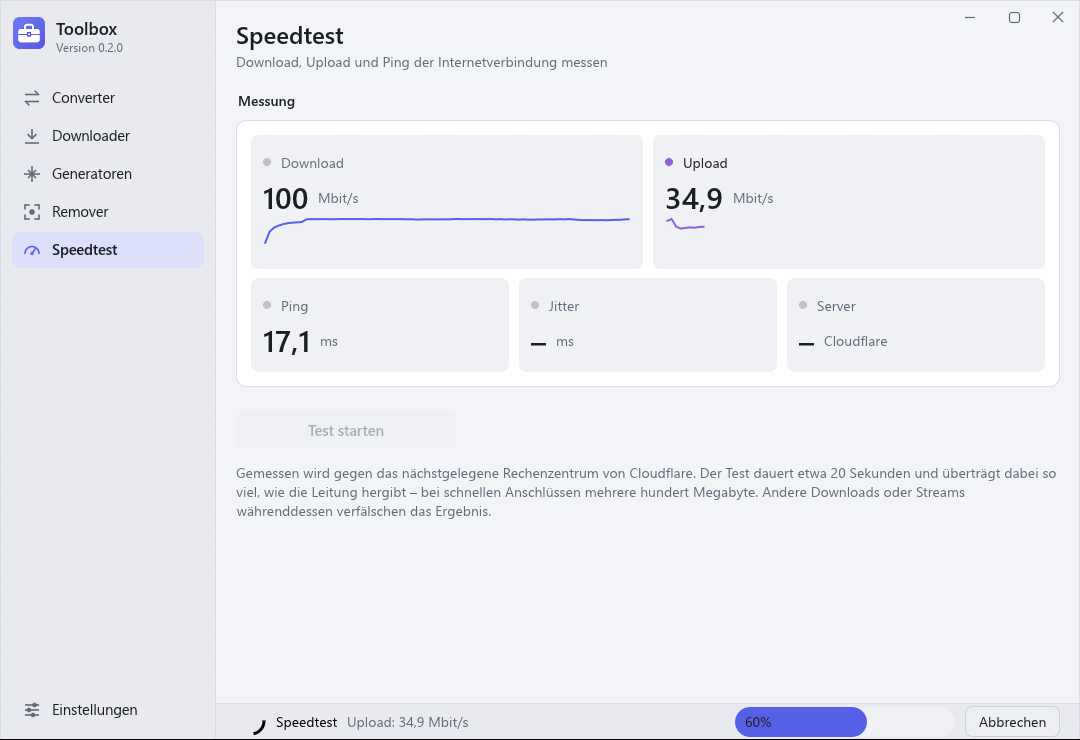1080x740 pixels.
Task: Click the purple dot beside Upload
Action: (x=669, y=163)
